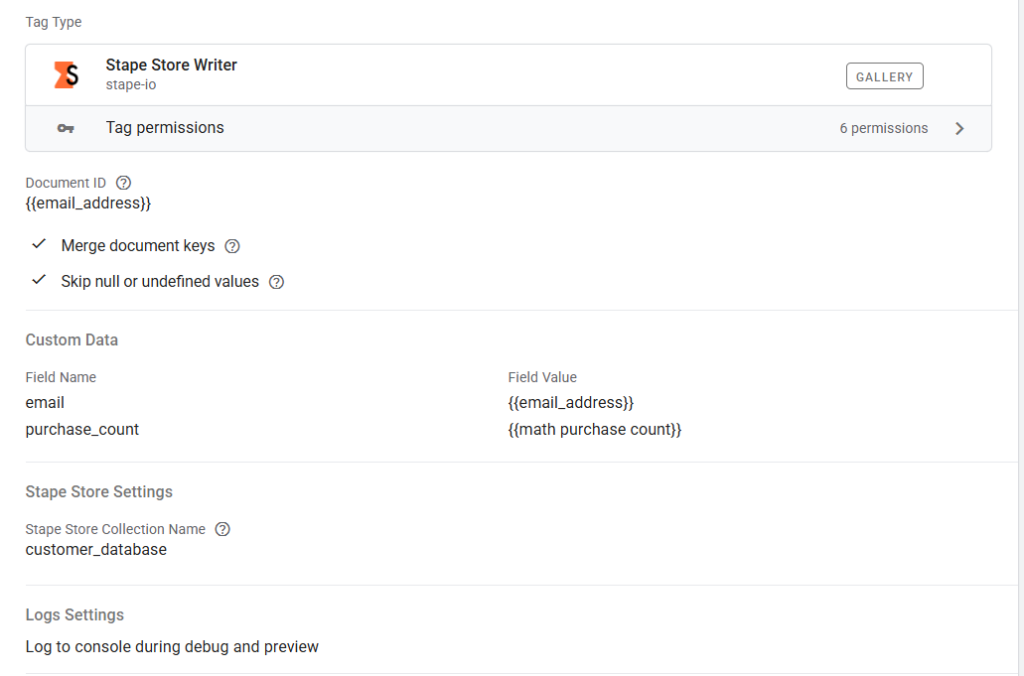1024x676 pixels.
Task: Expand permissions with the right chevron arrow
Action: tap(959, 129)
